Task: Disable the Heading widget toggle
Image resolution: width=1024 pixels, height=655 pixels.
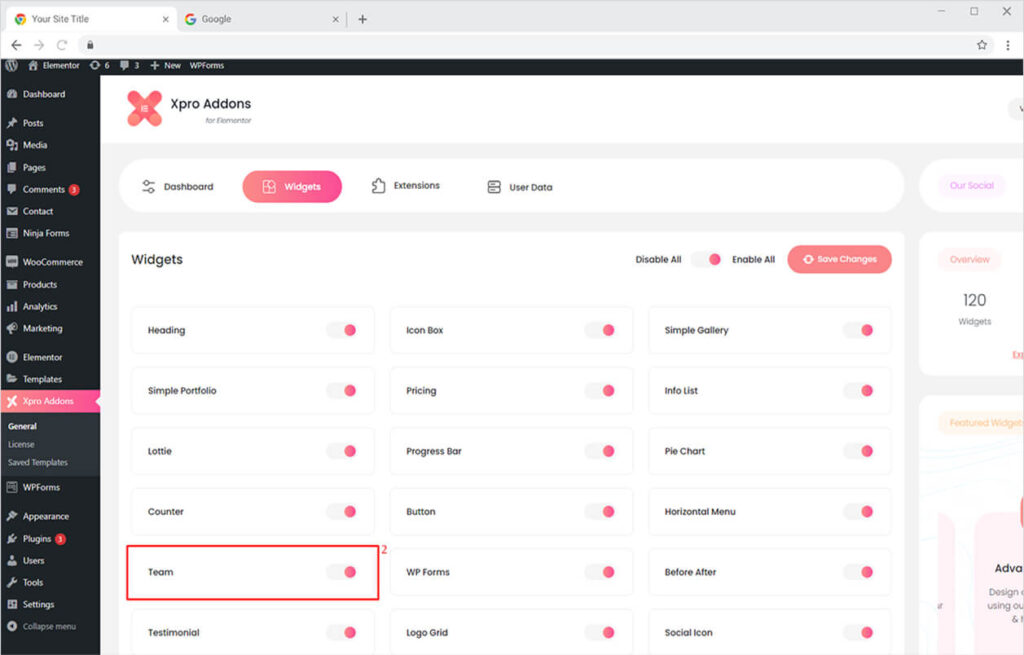Action: pos(342,330)
